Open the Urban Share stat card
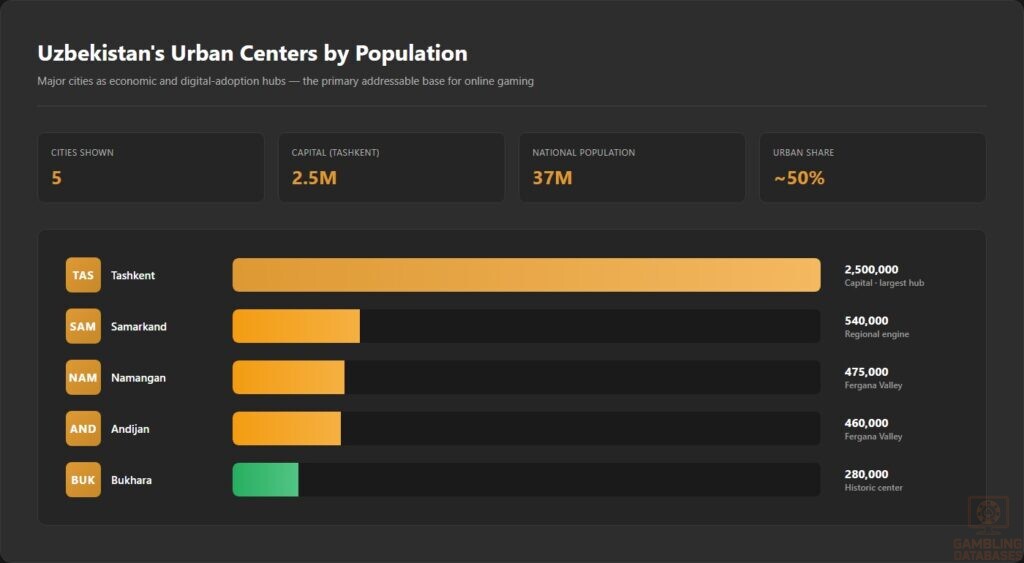Viewport: 1024px width, 563px height. (x=872, y=168)
